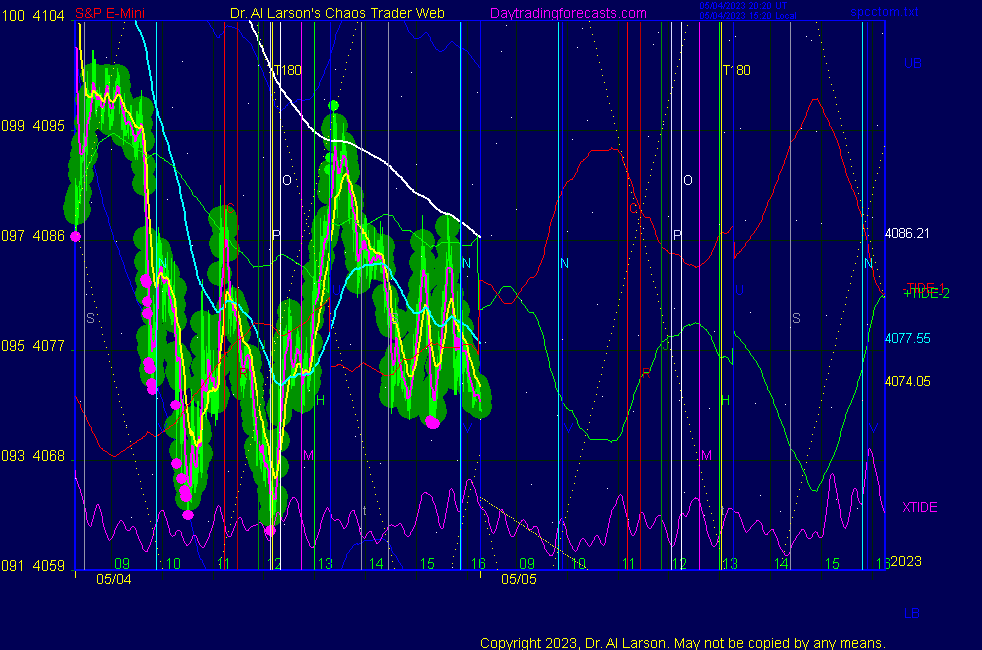
Task: Click the '05/04/2023 15:20 Local' timestamp
Action: 748,16
